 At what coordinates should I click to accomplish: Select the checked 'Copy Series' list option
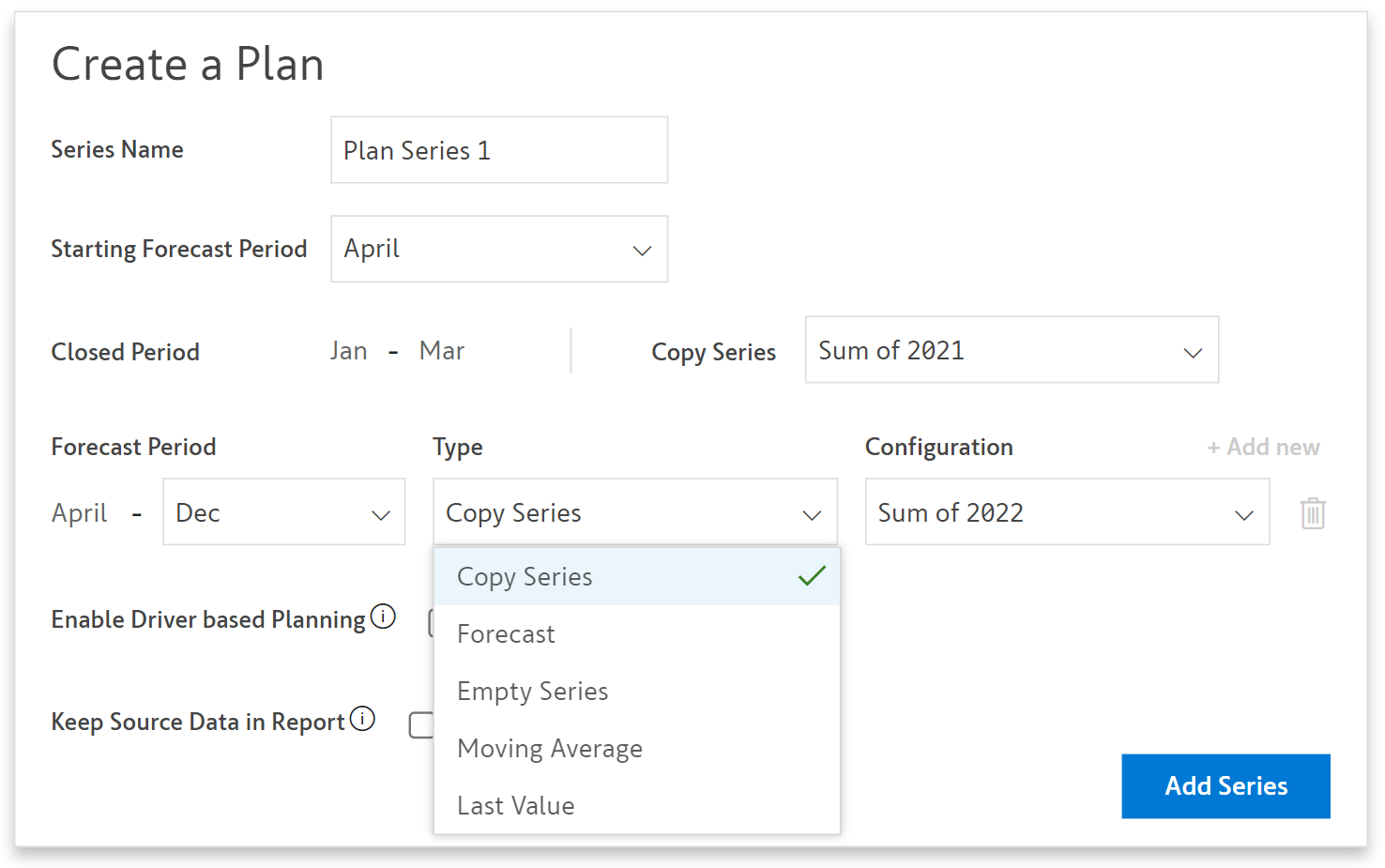[525, 577]
